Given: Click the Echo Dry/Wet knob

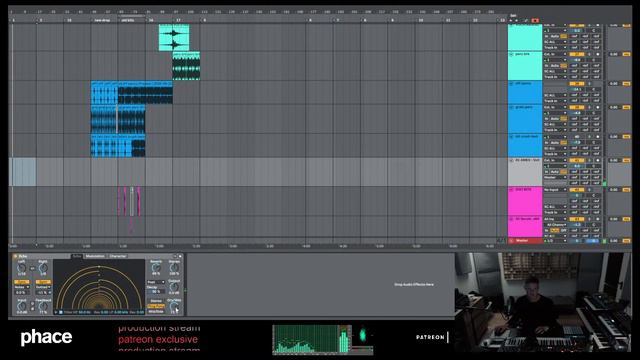Looking at the screenshot, I should coord(174,306).
